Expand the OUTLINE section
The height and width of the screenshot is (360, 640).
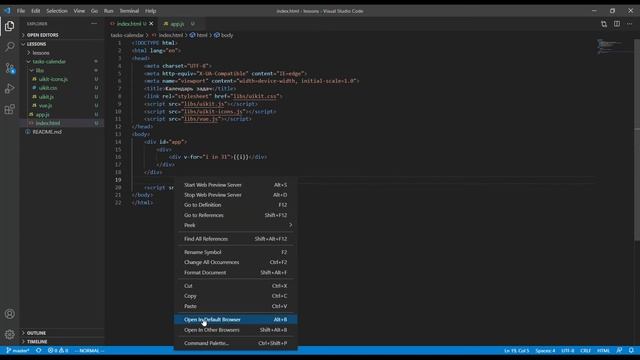(36, 333)
